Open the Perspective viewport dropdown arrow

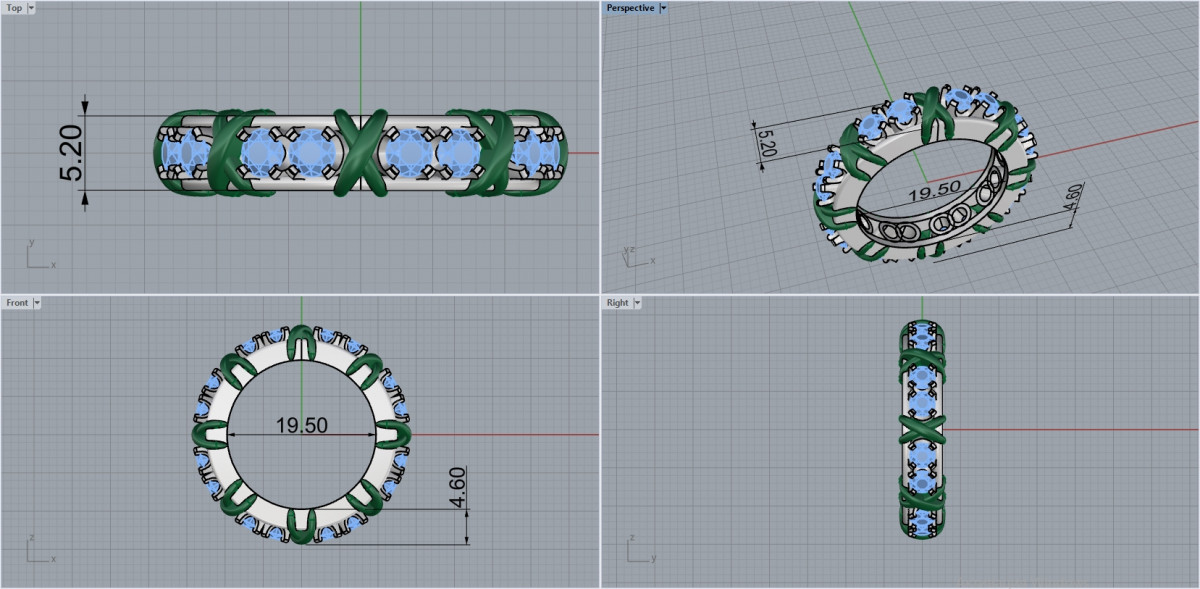point(663,8)
